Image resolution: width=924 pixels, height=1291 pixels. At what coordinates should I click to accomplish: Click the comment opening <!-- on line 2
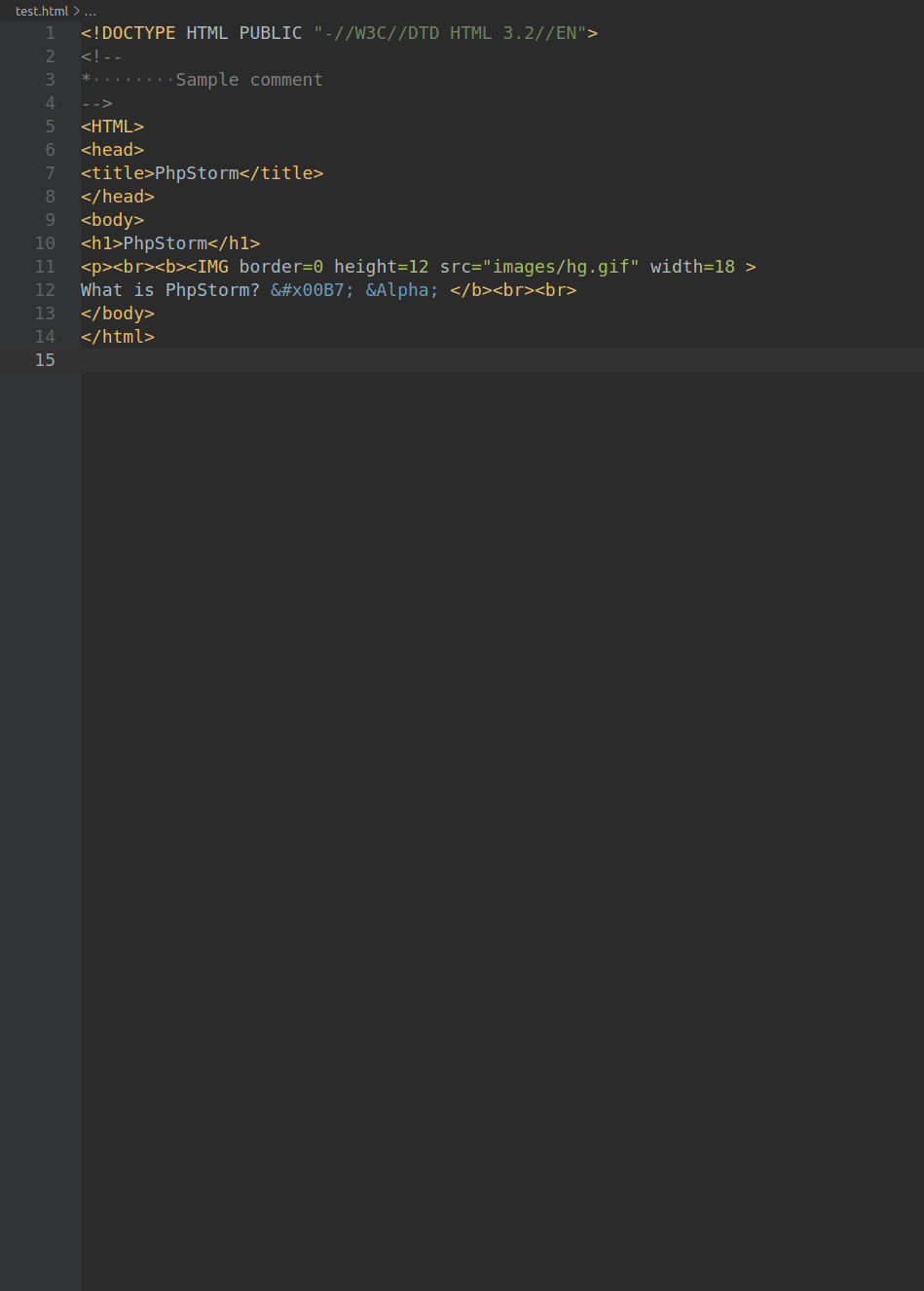point(102,56)
